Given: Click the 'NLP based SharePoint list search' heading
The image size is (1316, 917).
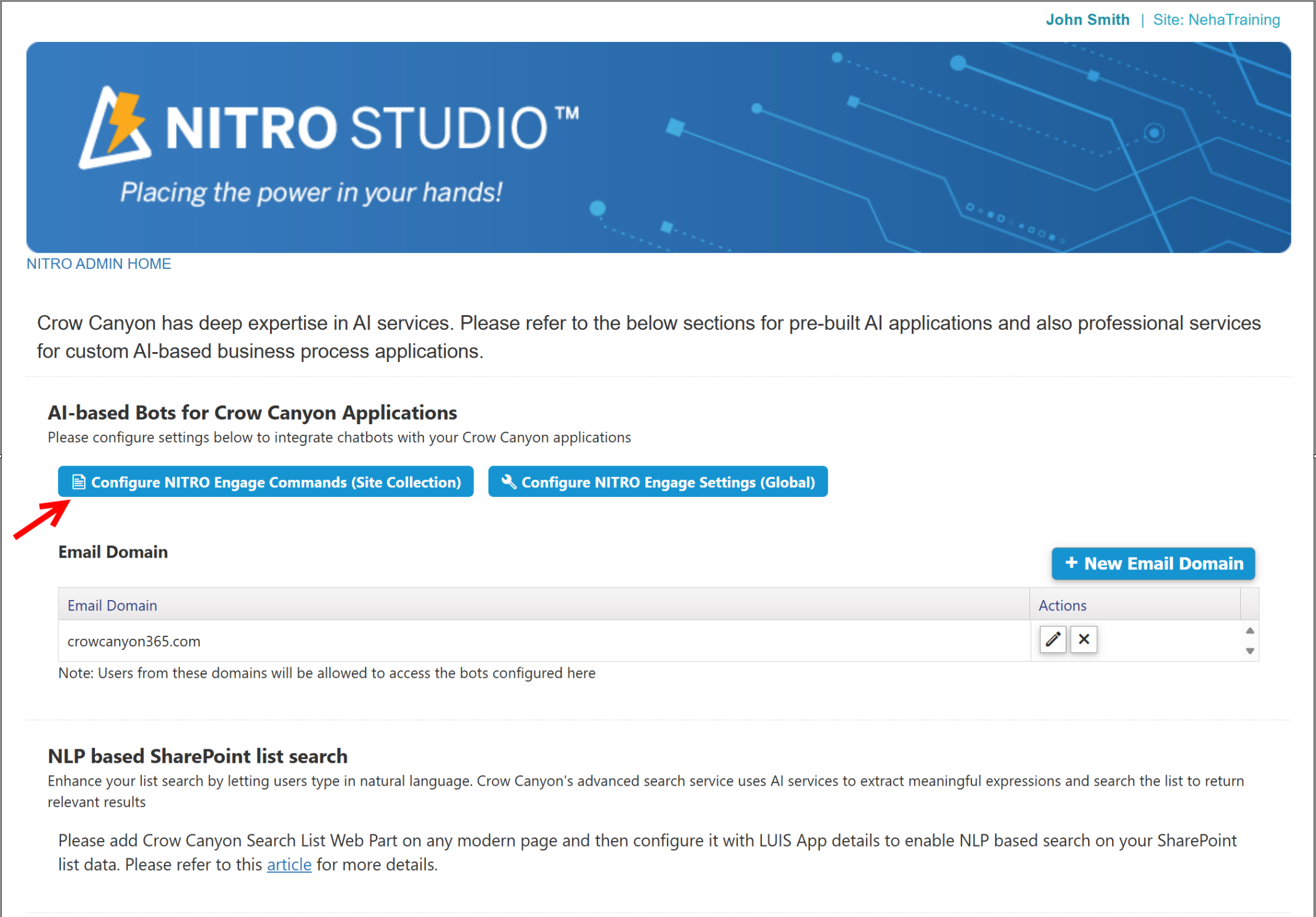Looking at the screenshot, I should pyautogui.click(x=198, y=756).
